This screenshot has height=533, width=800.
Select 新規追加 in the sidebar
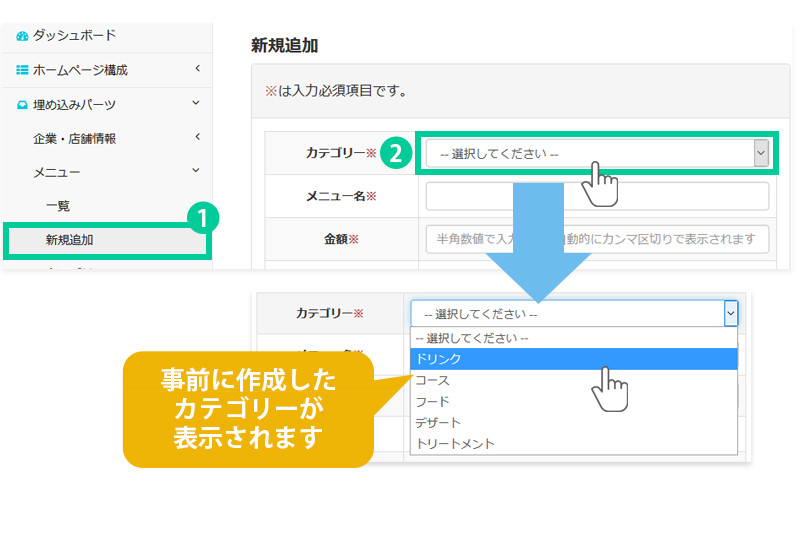pos(70,240)
